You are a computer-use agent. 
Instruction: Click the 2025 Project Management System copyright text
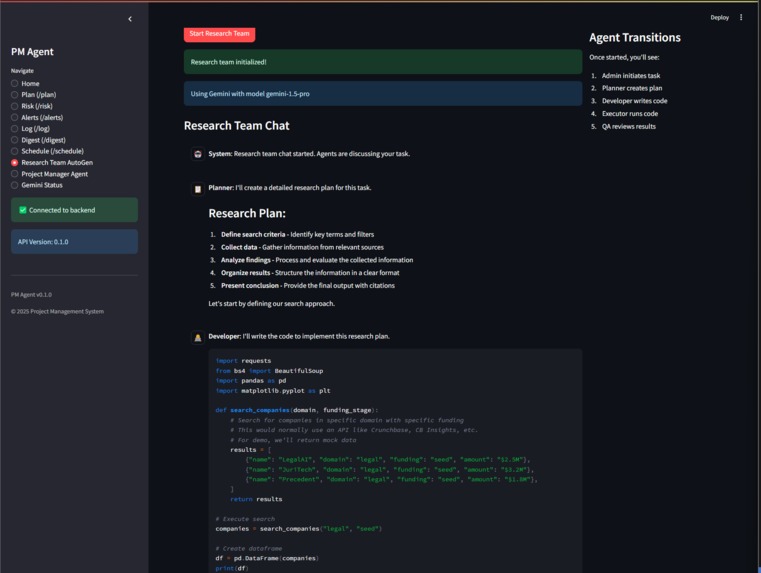(x=57, y=311)
